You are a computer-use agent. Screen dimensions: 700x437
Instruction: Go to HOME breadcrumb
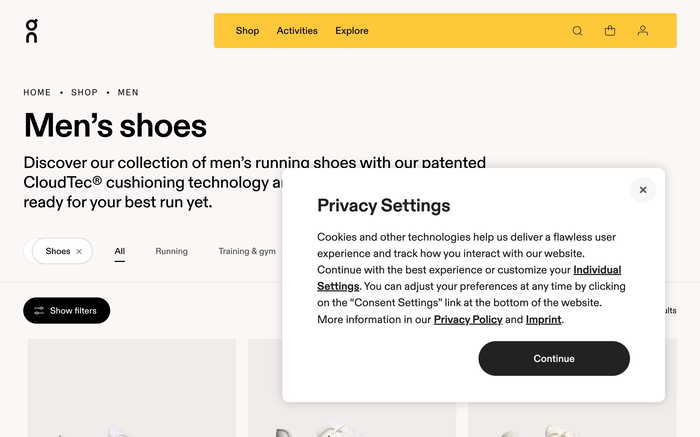point(37,92)
